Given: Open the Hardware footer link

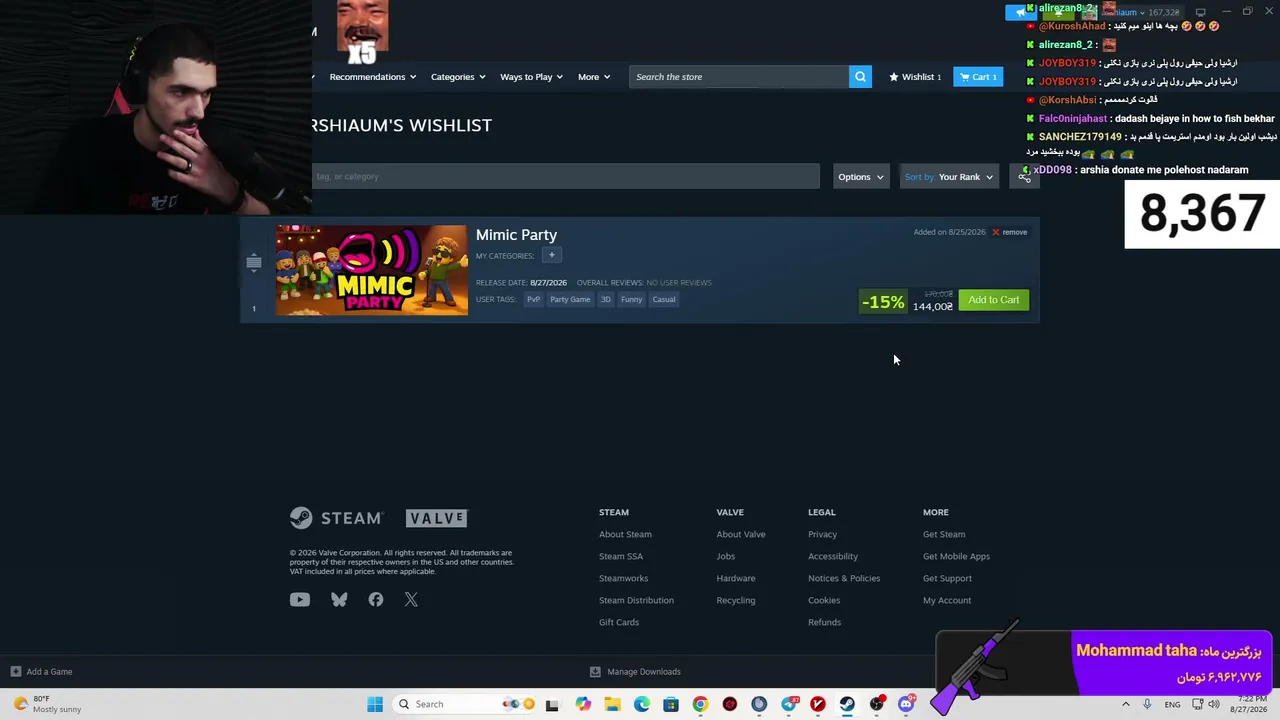Looking at the screenshot, I should [736, 578].
